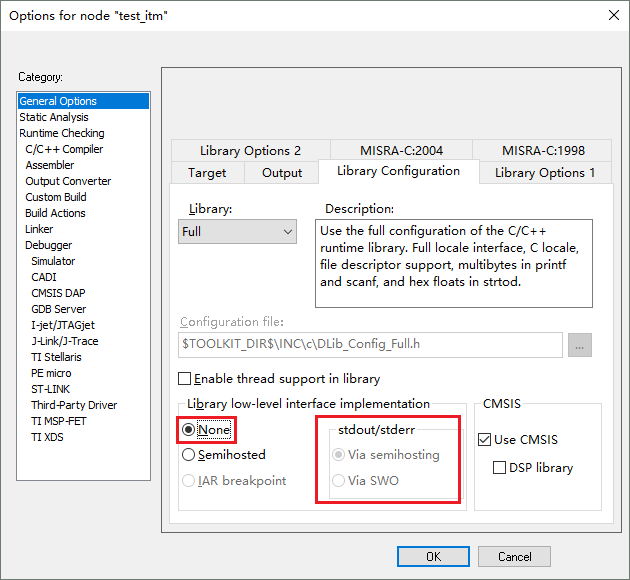Click the configuration file browse button
This screenshot has width=630, height=580.
579,345
